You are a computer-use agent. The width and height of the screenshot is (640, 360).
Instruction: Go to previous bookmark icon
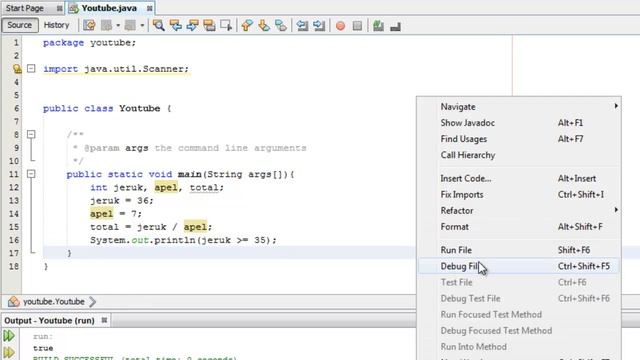coord(247,25)
